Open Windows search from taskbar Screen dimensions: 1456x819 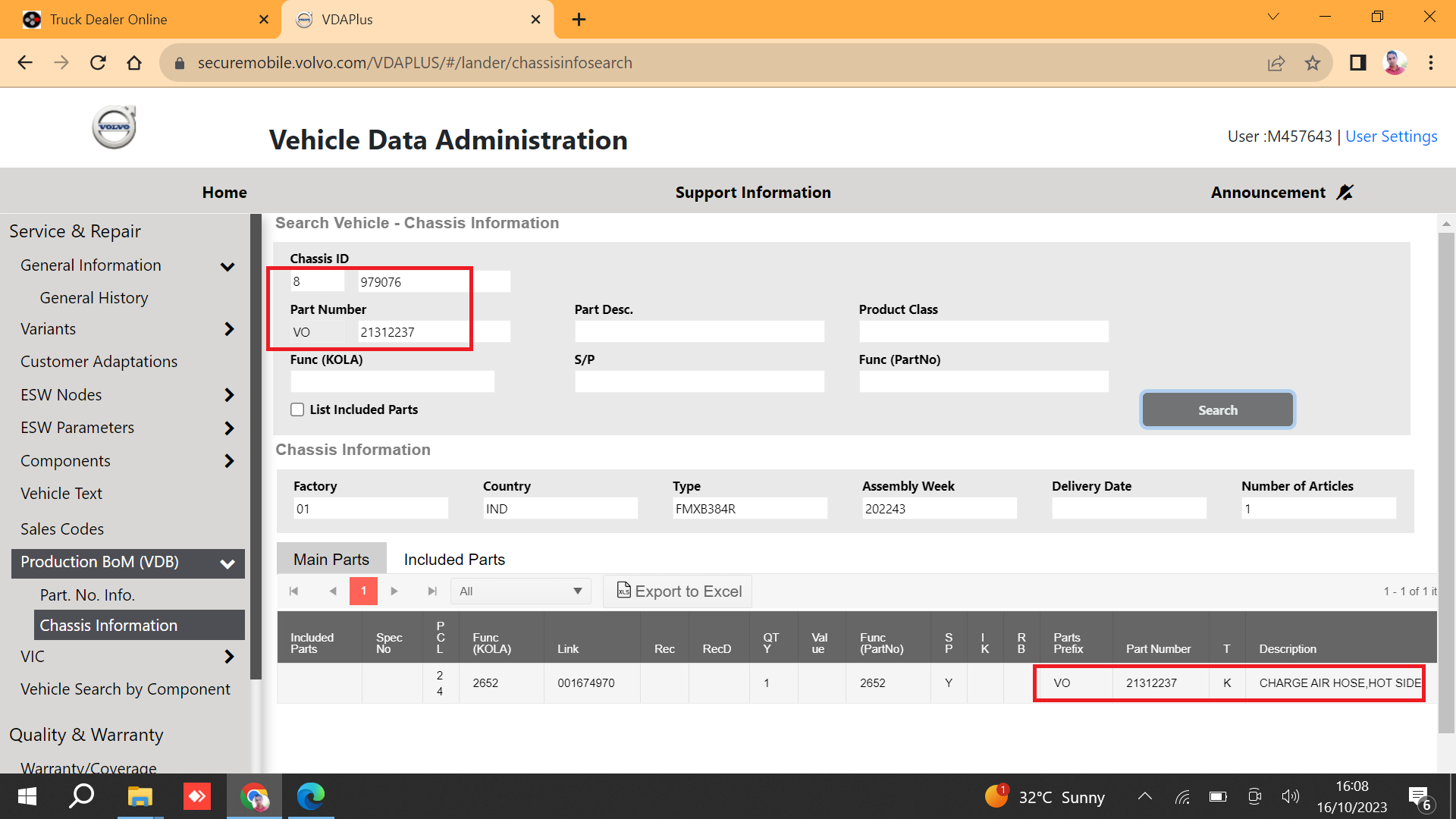point(82,796)
